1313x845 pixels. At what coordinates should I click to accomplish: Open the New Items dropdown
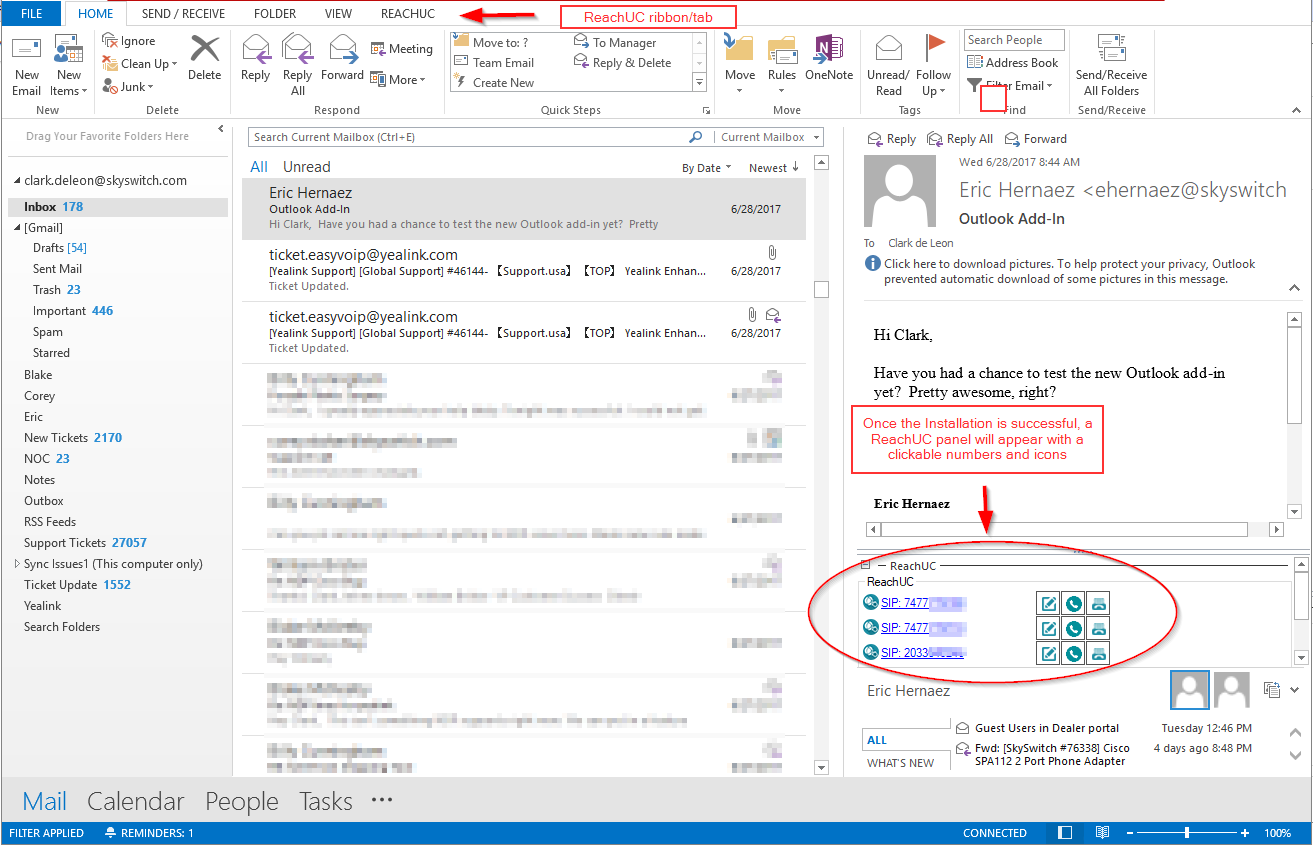point(69,66)
